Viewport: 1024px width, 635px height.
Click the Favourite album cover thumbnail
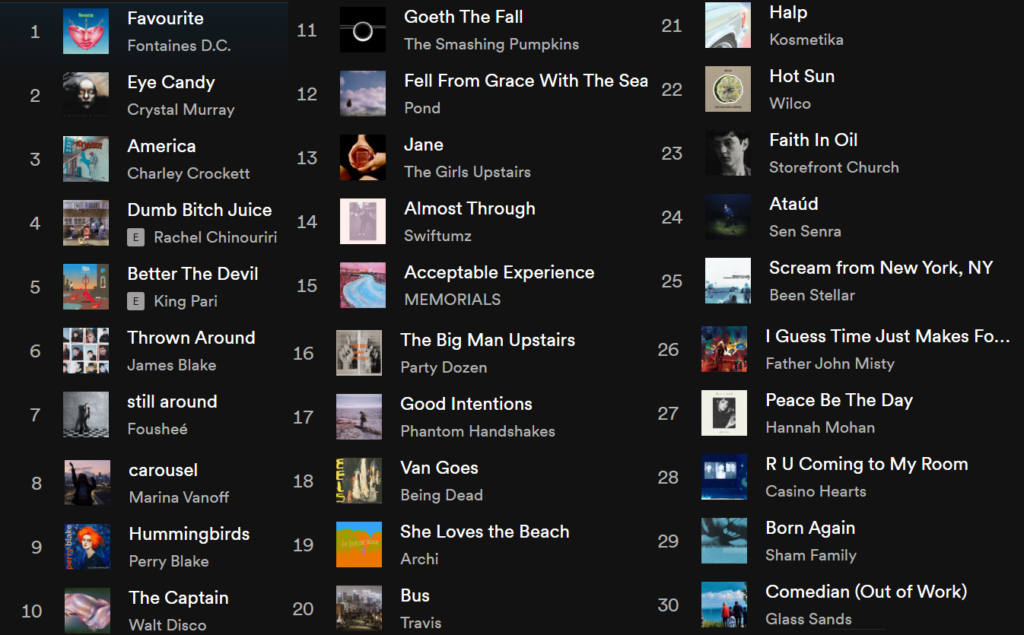pos(85,31)
